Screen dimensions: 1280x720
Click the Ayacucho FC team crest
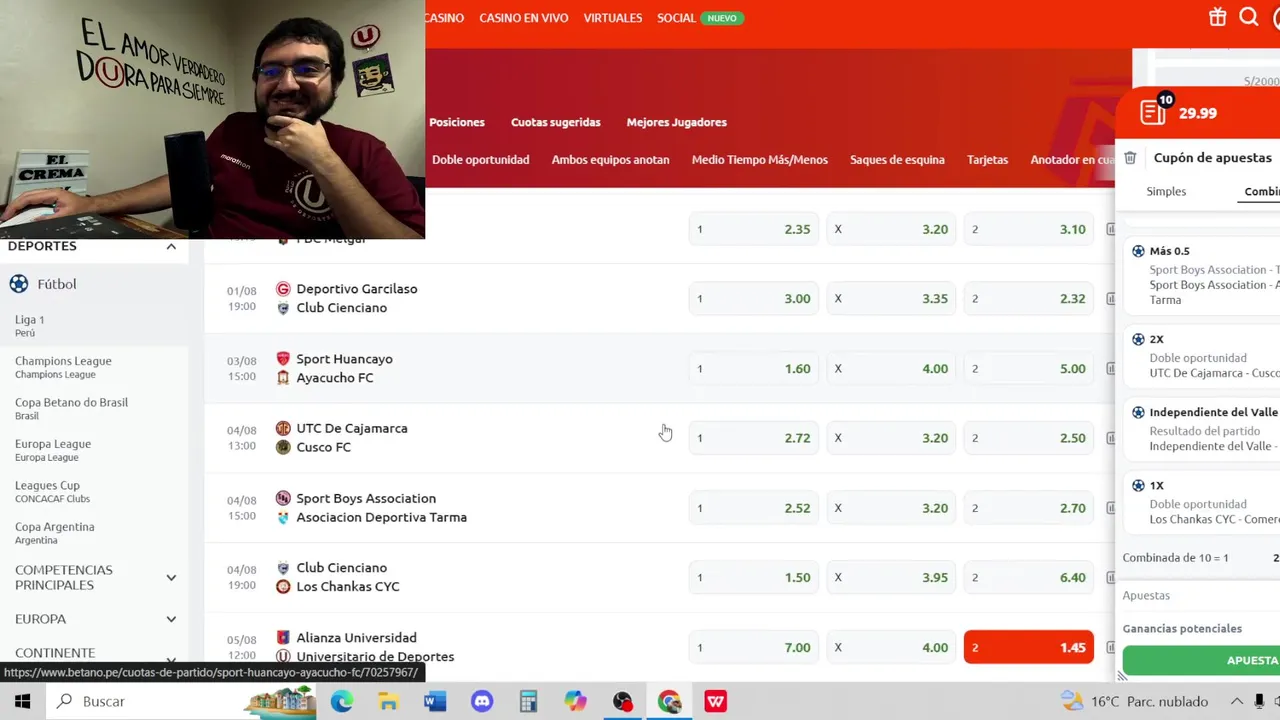tap(283, 378)
